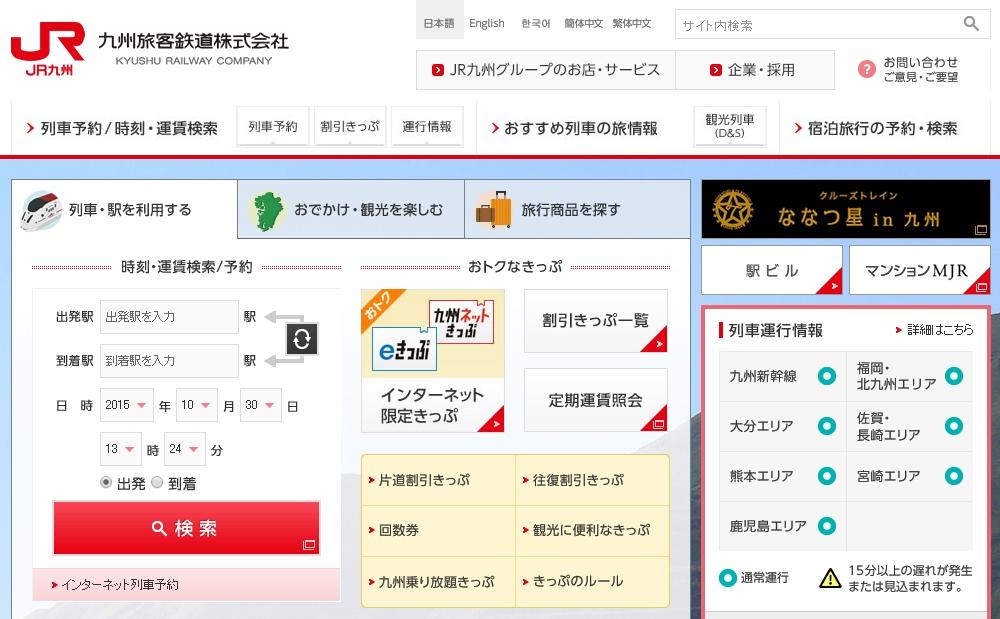Click the JR Kyushu logo
This screenshot has height=619, width=1000.
point(48,48)
